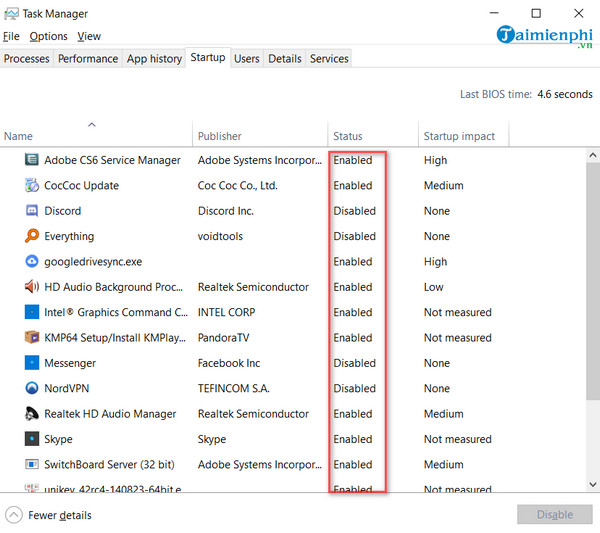Click the Low startup impact value
This screenshot has height=533, width=600.
(x=434, y=287)
